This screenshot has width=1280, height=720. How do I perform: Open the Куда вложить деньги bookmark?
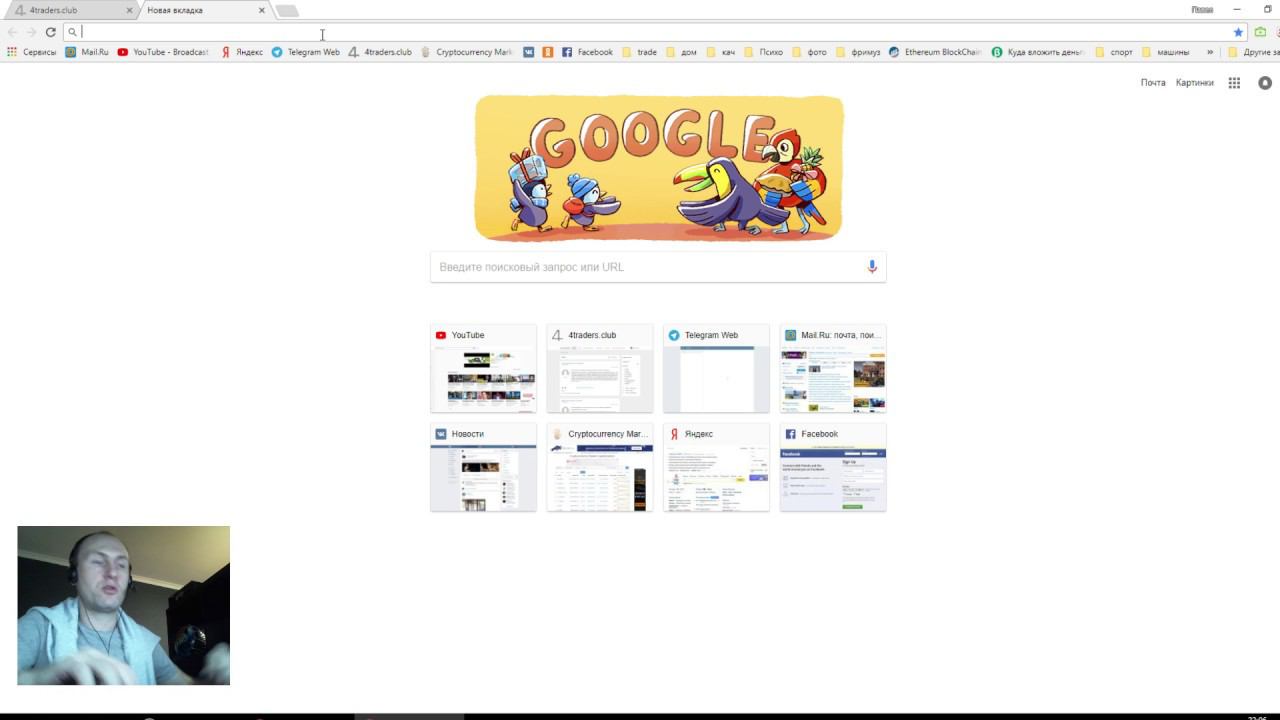(1038, 52)
